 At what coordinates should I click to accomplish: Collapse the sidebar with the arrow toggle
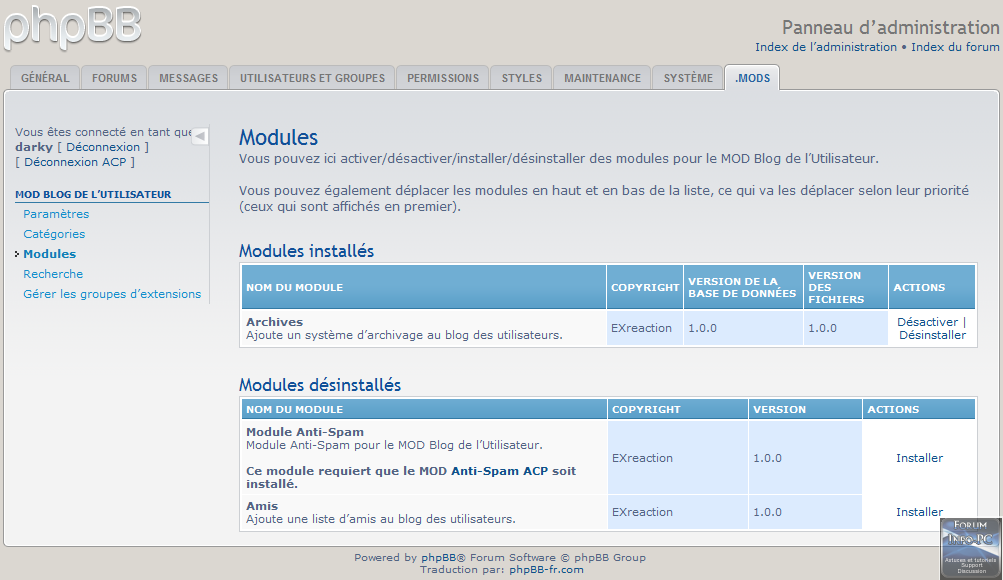200,136
